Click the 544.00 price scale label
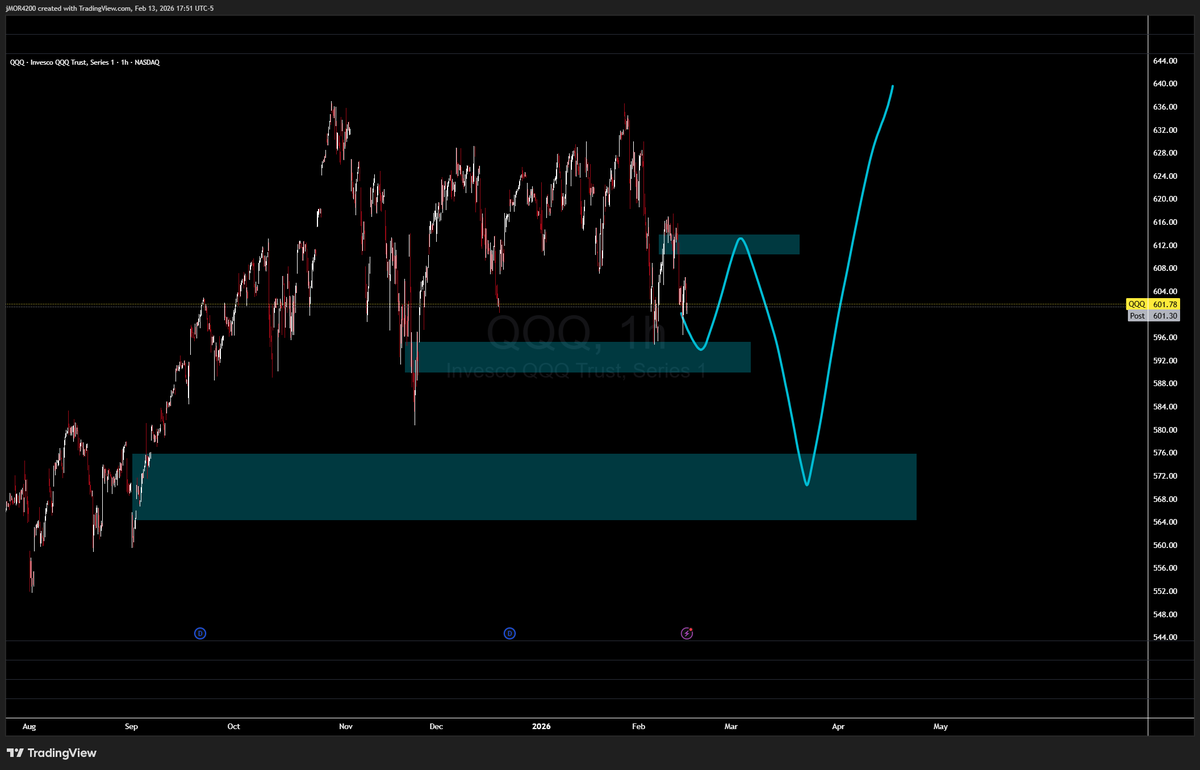 [1166, 637]
